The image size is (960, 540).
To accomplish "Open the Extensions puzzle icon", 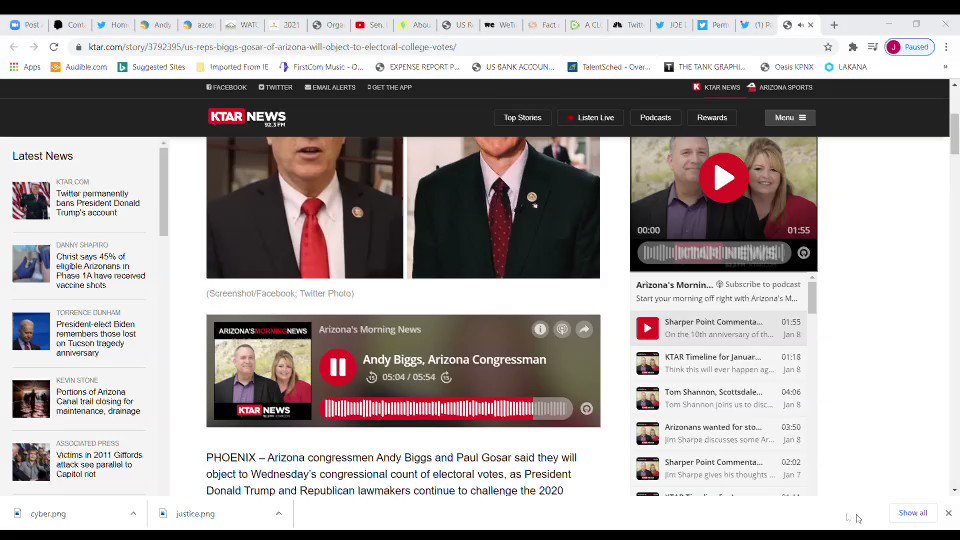I will [x=852, y=47].
